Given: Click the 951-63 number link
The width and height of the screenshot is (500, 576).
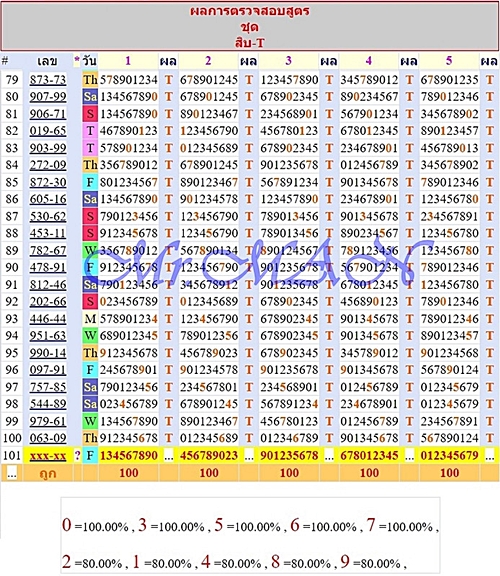Looking at the screenshot, I should click(x=48, y=336).
